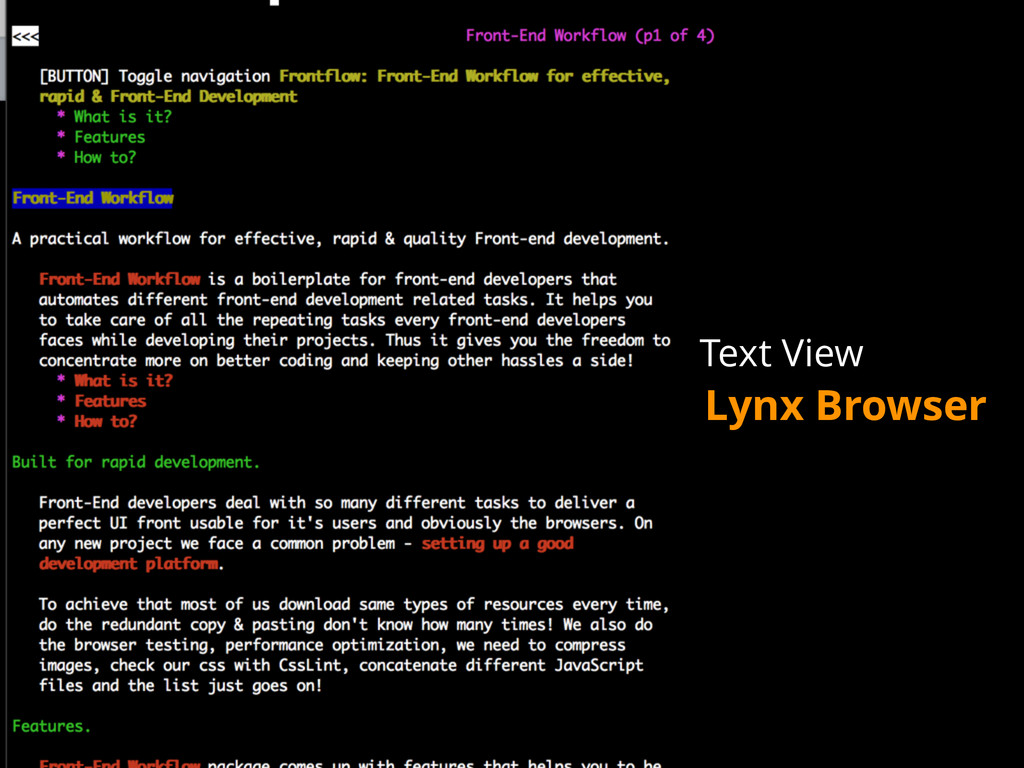Click 'setting up a good development platform' link

point(306,554)
